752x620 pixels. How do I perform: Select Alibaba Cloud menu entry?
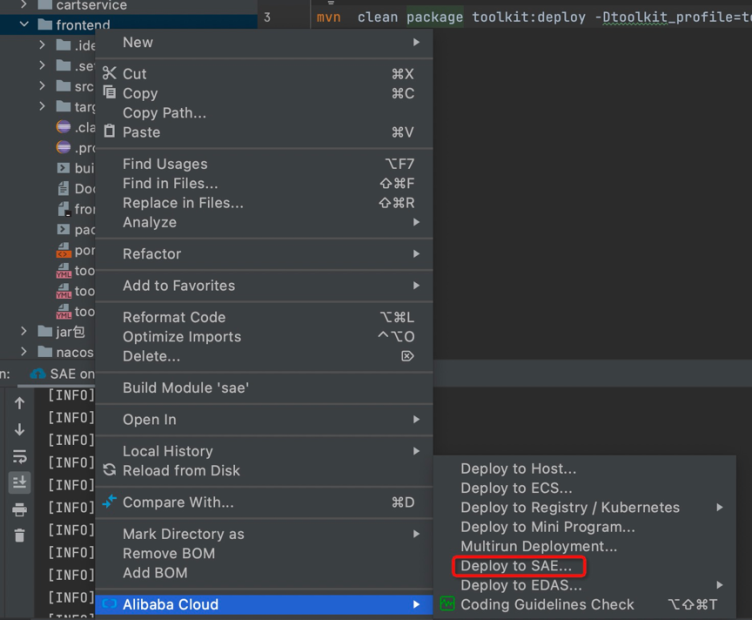tap(264, 604)
